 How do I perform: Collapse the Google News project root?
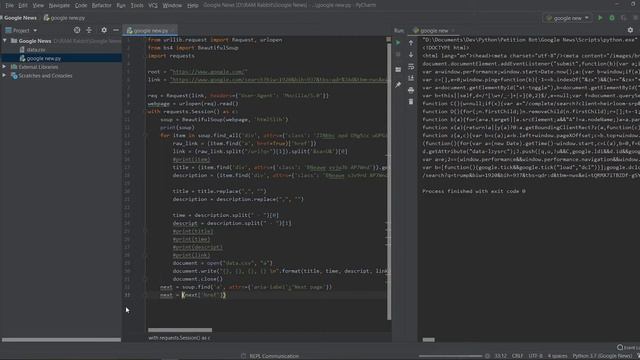click(4, 41)
